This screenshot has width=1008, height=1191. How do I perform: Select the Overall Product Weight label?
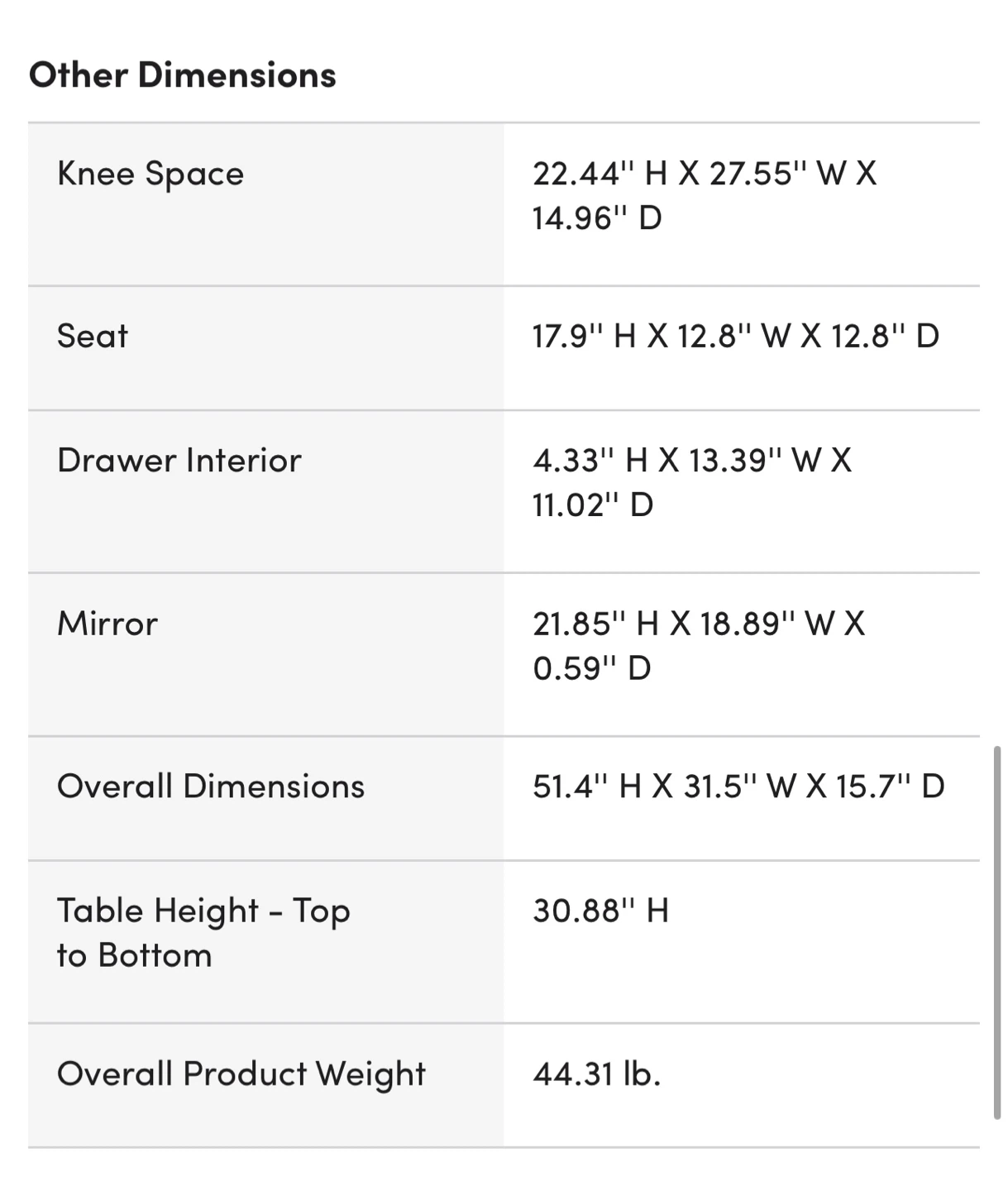pyautogui.click(x=241, y=1074)
